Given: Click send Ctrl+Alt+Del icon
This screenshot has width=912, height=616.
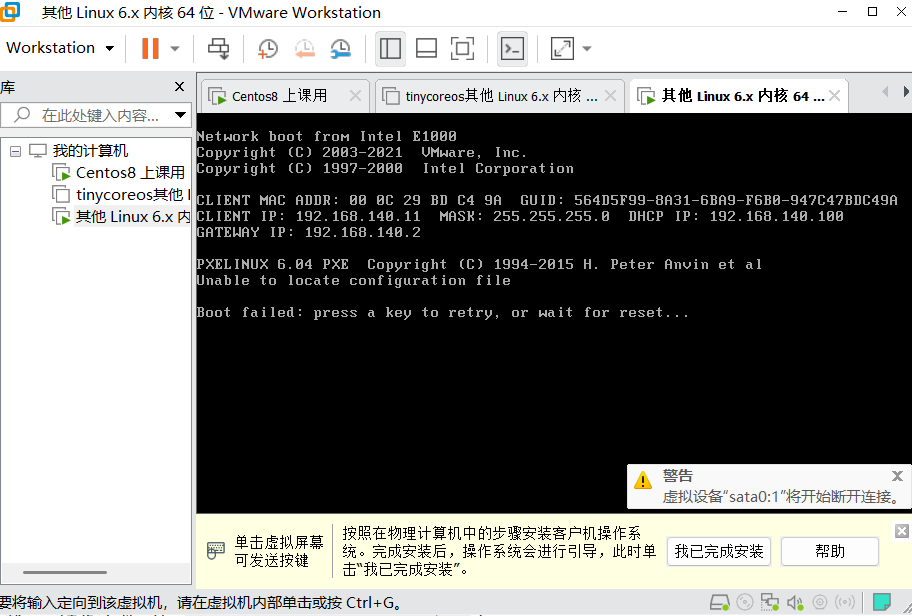Looking at the screenshot, I should (x=218, y=48).
